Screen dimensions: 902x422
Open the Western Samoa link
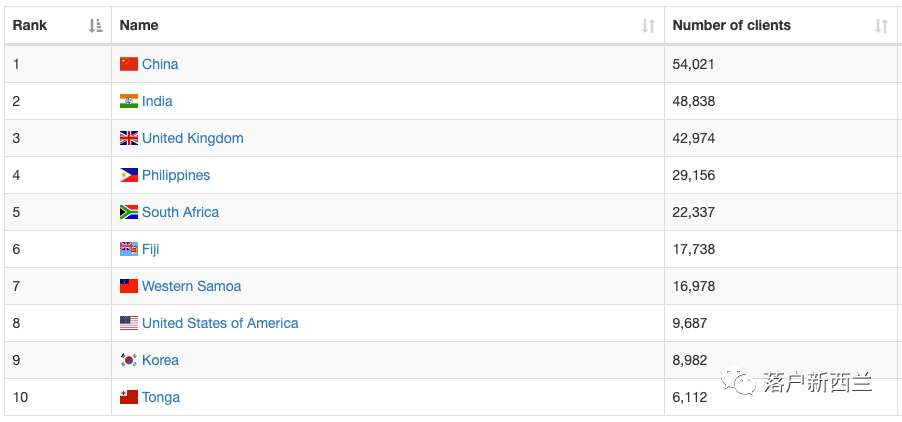[192, 286]
